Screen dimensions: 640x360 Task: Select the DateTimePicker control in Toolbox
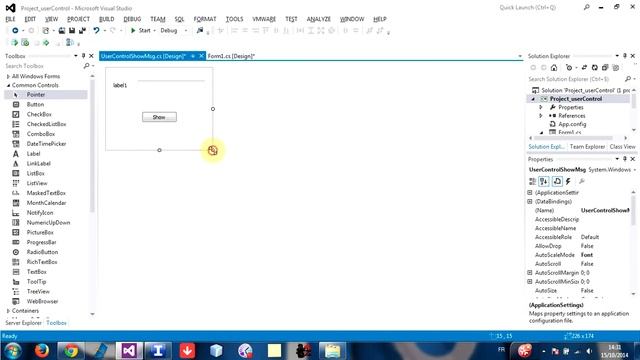46,144
